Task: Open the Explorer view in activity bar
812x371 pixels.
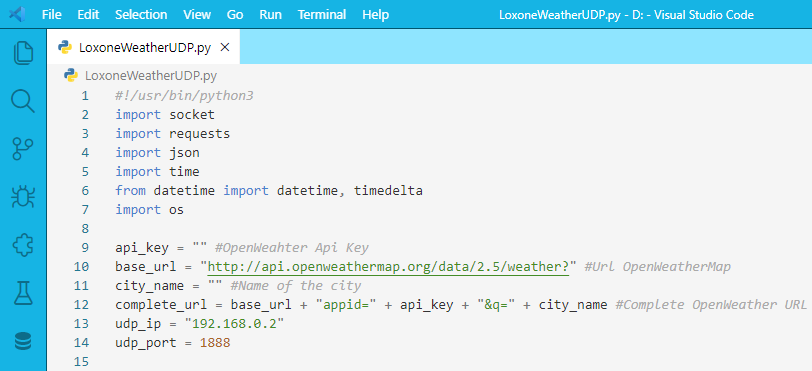Action: tap(23, 53)
